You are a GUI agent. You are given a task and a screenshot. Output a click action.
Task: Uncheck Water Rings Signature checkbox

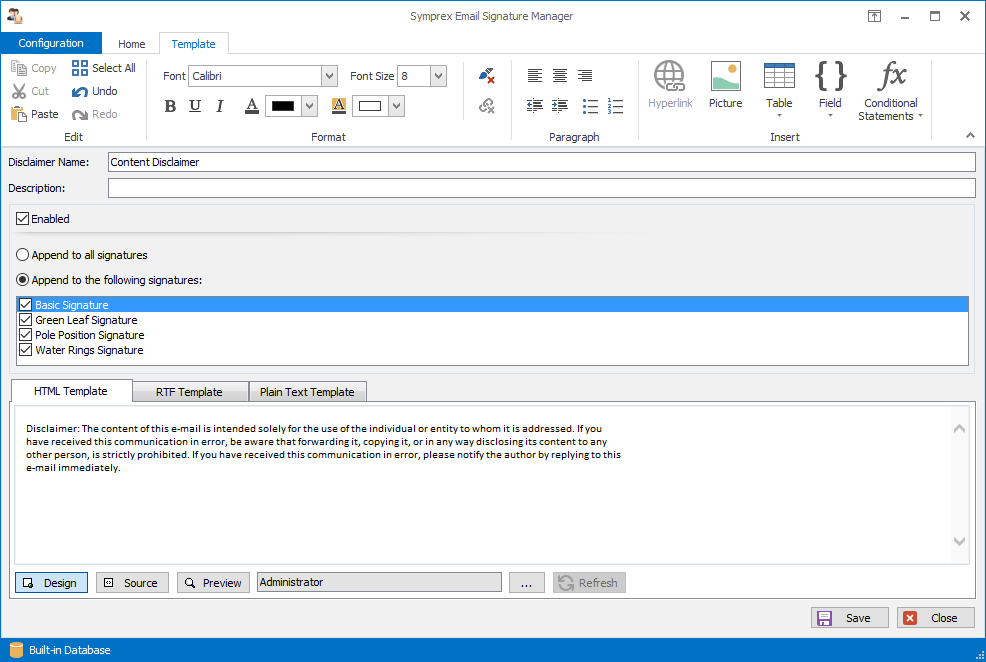(x=25, y=350)
